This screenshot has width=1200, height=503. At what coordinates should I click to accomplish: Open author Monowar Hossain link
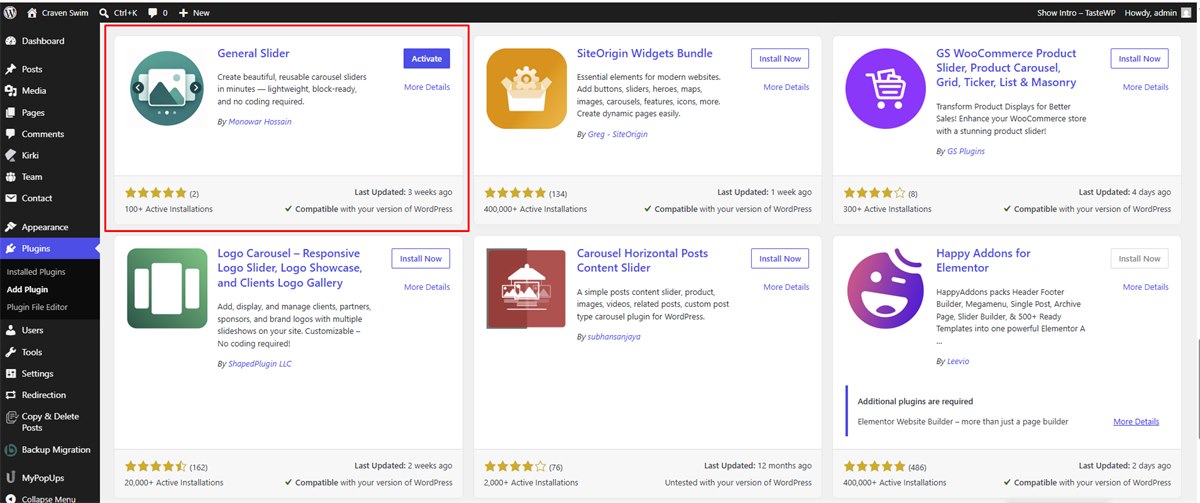point(260,122)
